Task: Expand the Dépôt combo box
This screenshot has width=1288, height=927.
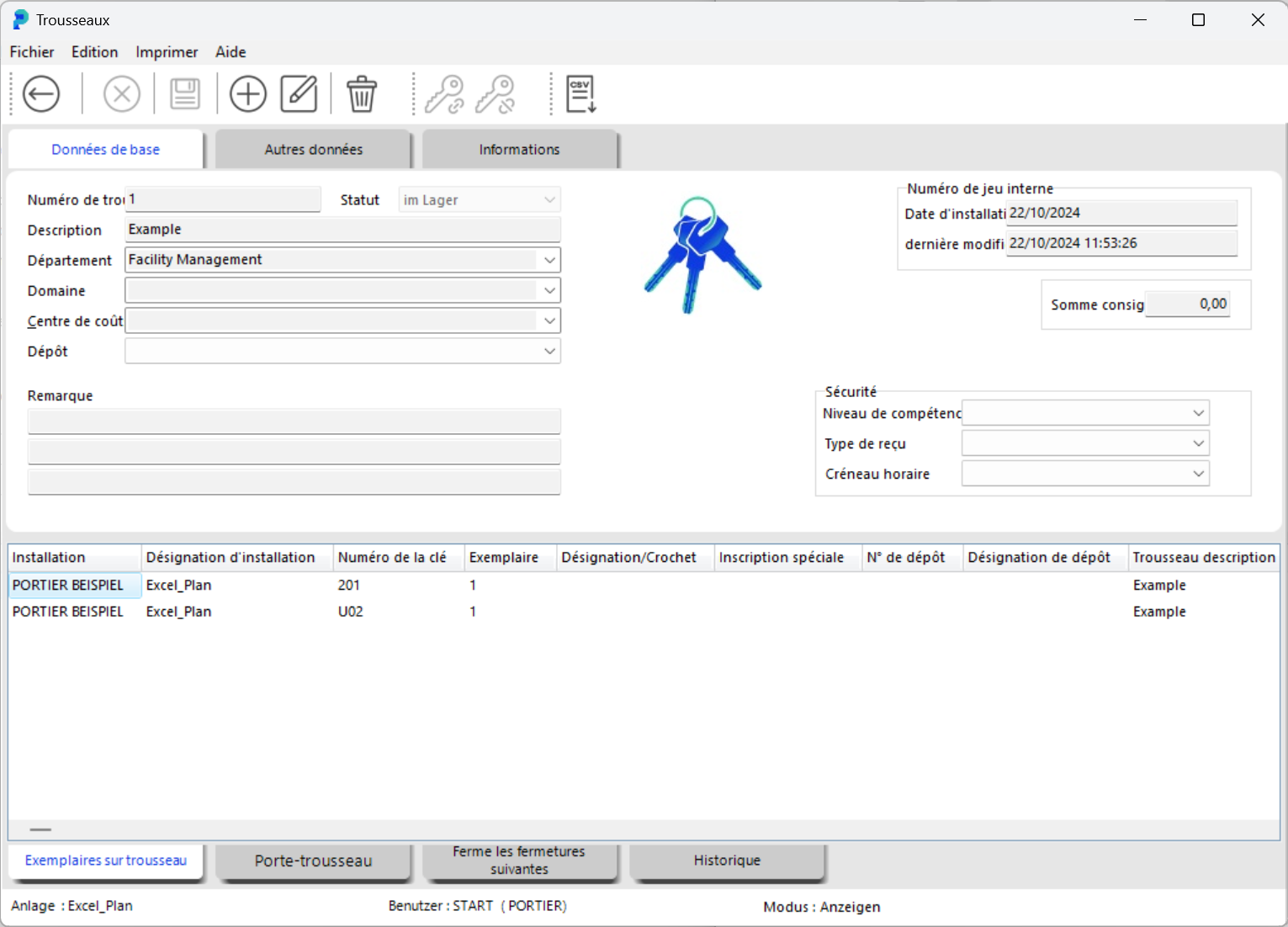Action: point(549,351)
